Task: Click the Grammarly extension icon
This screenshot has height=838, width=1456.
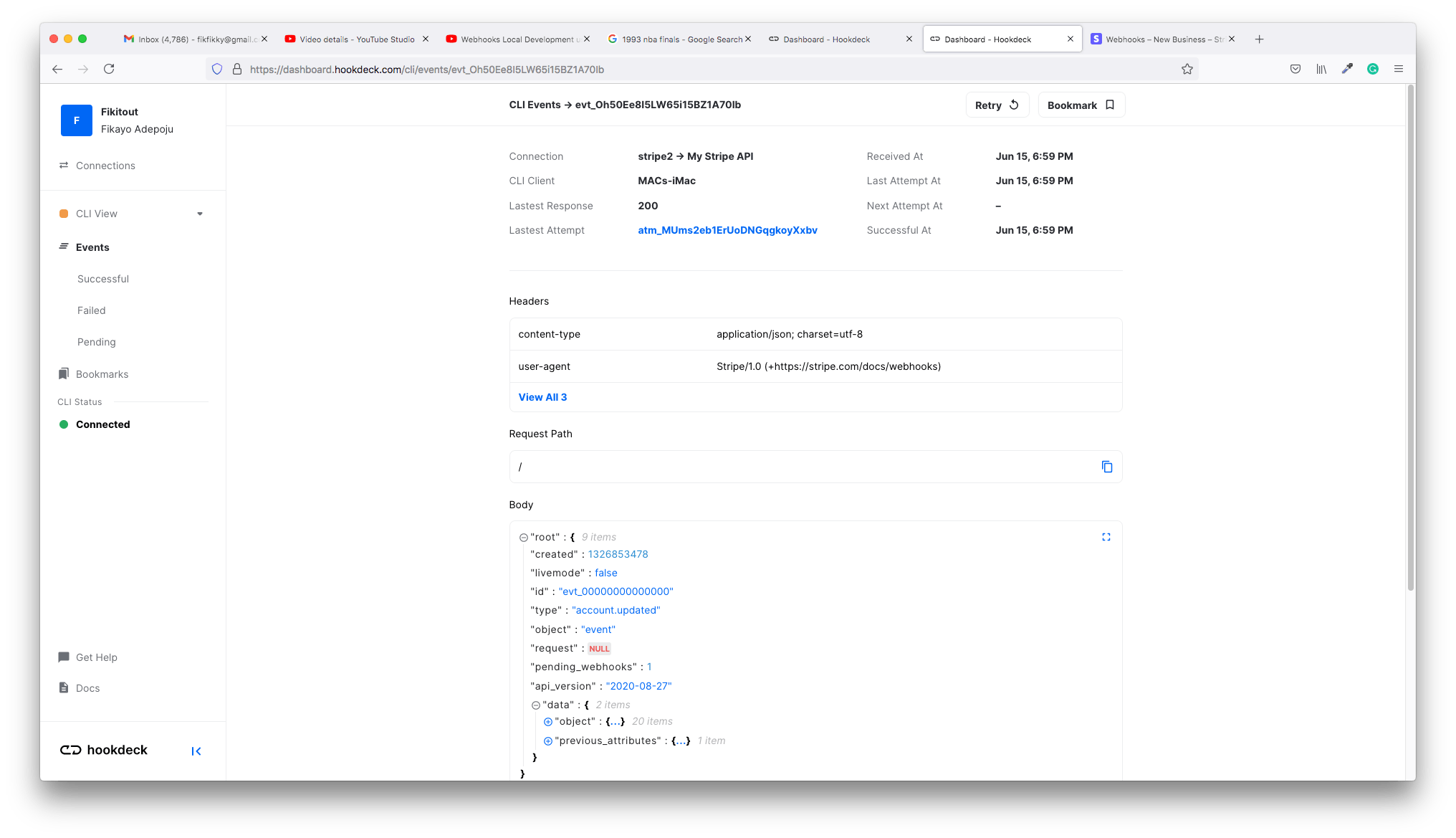Action: (x=1373, y=69)
